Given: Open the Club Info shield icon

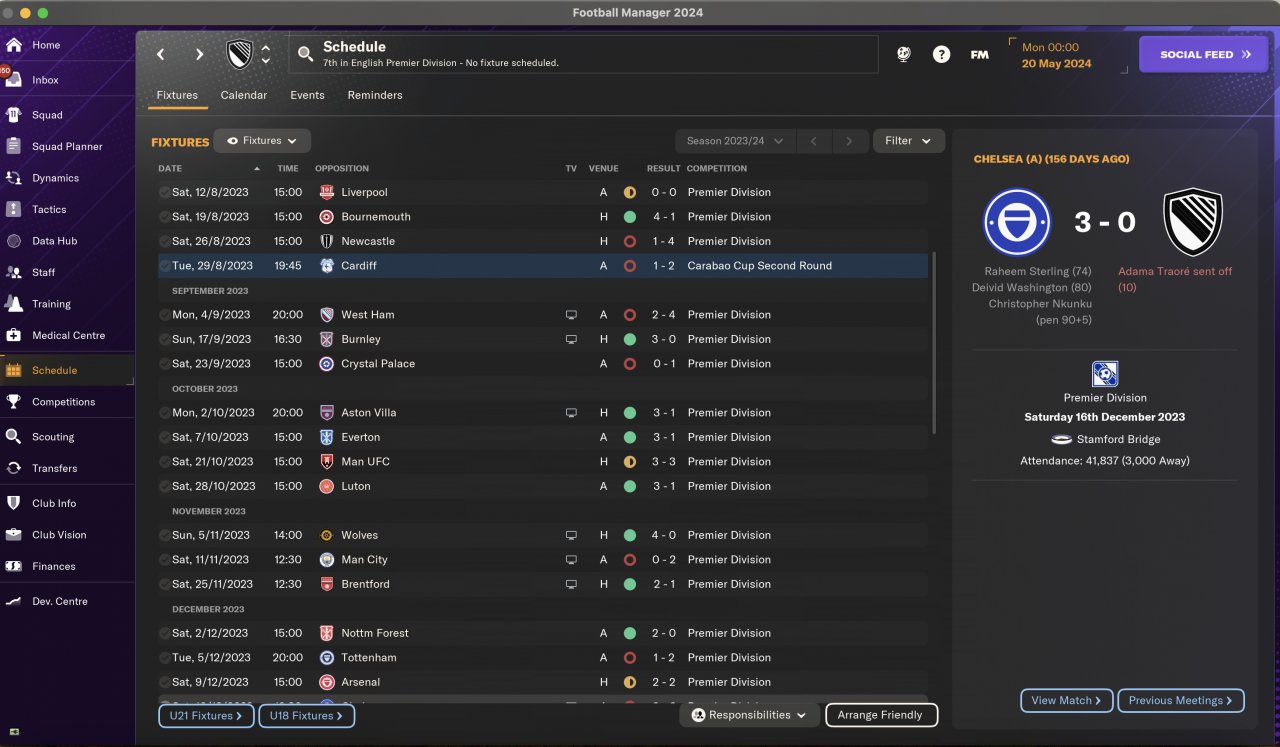Looking at the screenshot, I should tap(14, 503).
